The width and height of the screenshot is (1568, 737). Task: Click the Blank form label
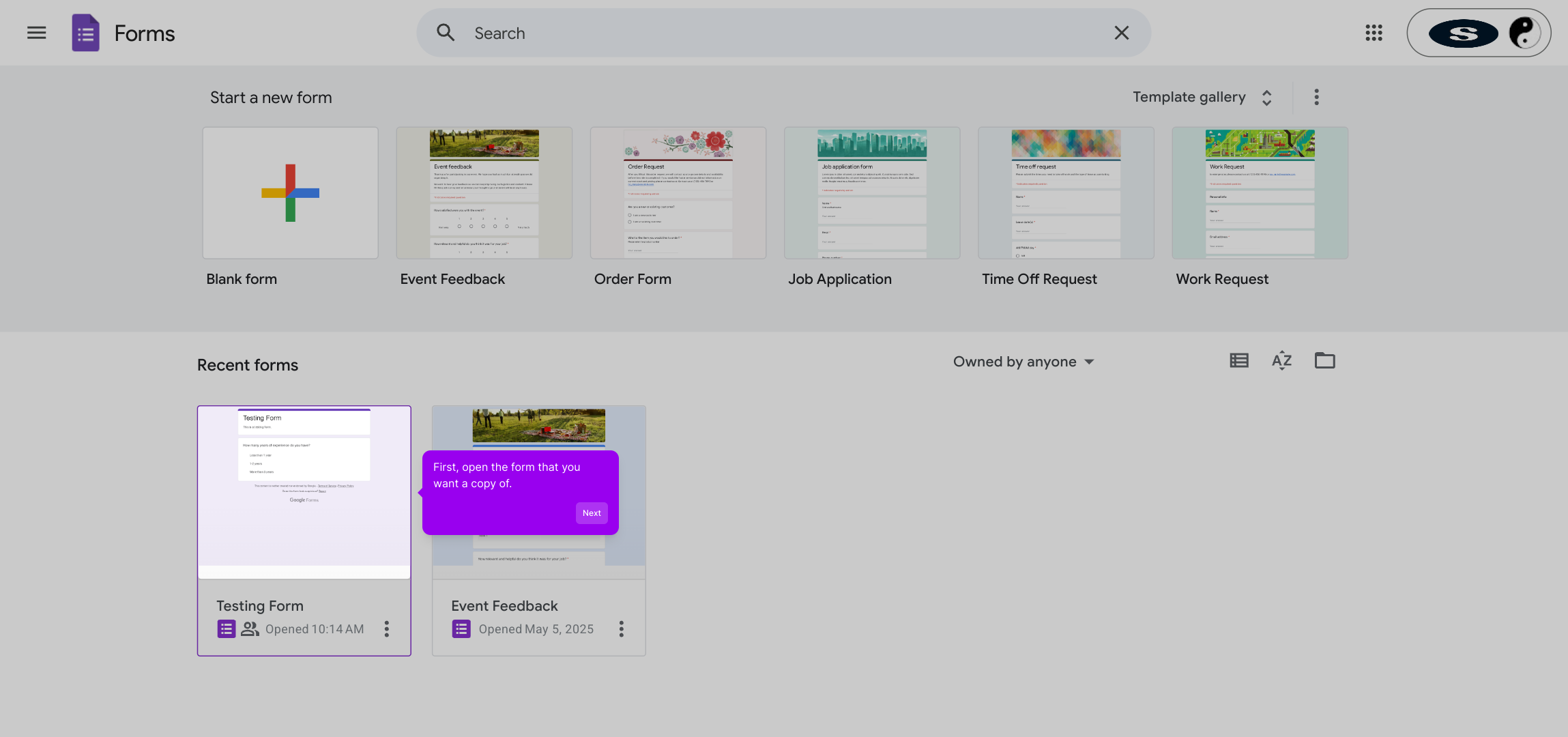pos(242,279)
